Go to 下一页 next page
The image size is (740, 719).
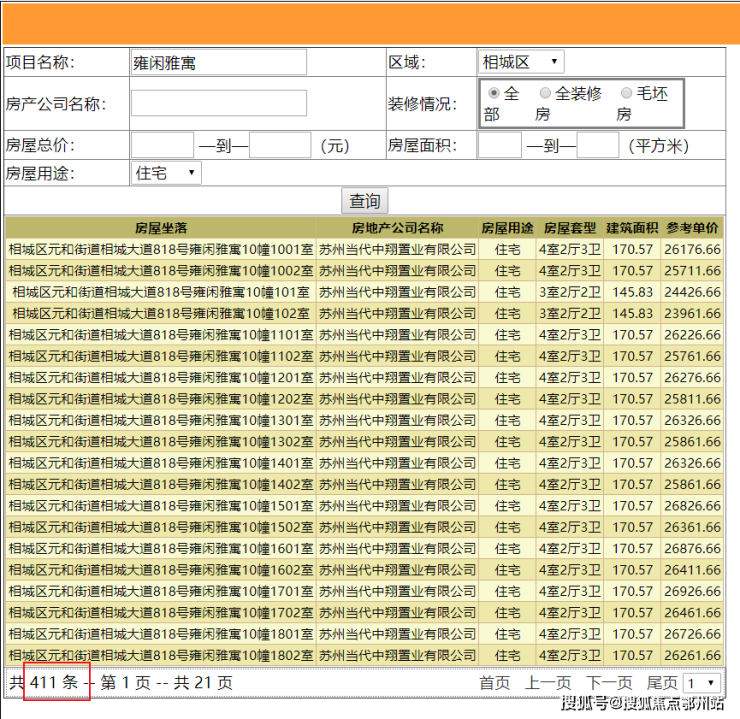(x=608, y=682)
